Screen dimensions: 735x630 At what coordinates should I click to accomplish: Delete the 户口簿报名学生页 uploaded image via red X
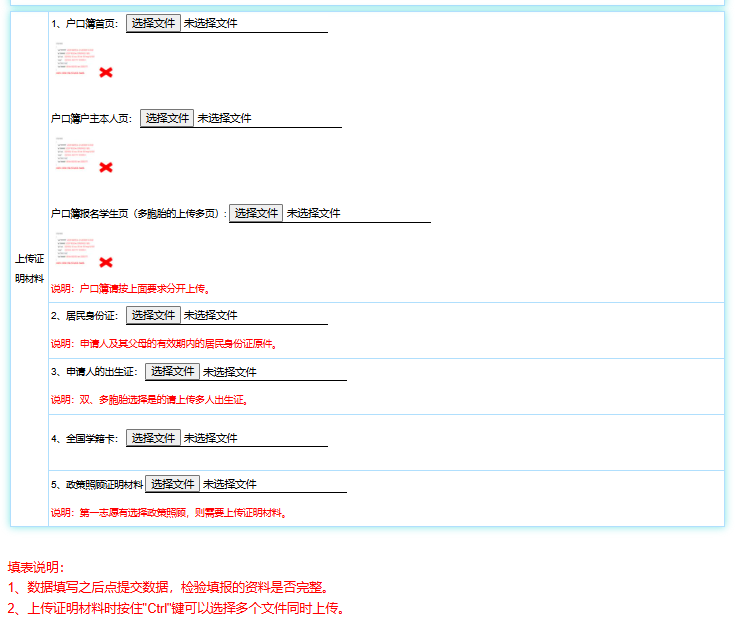106,262
